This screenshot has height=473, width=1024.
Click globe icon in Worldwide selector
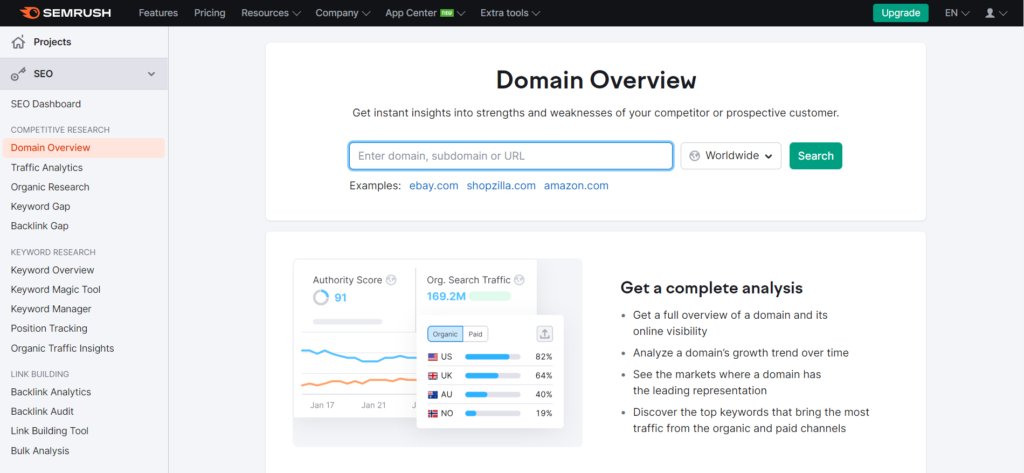(694, 156)
